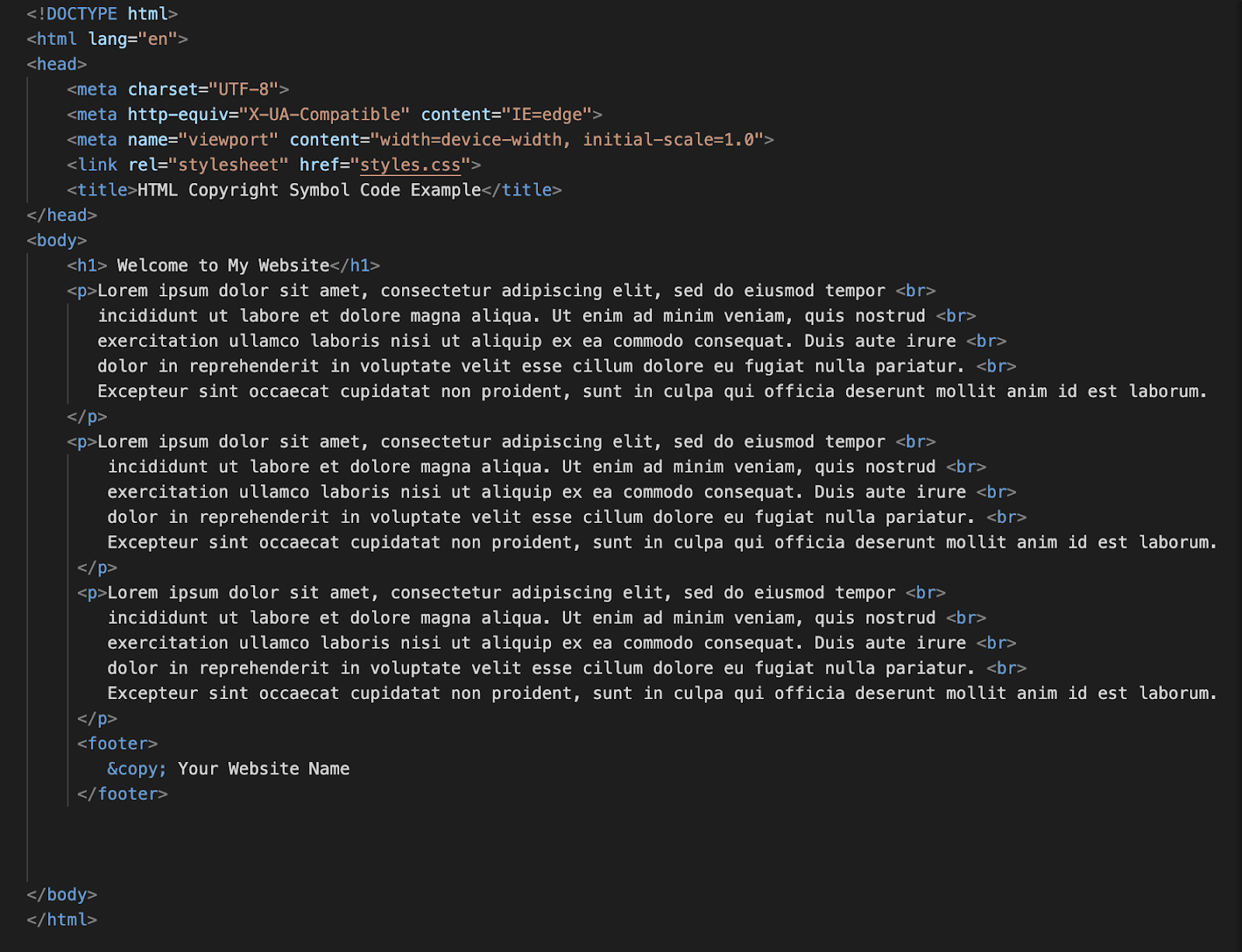Click the "X-UA-Compatible" attribute value
This screenshot has width=1242, height=952.
click(324, 115)
